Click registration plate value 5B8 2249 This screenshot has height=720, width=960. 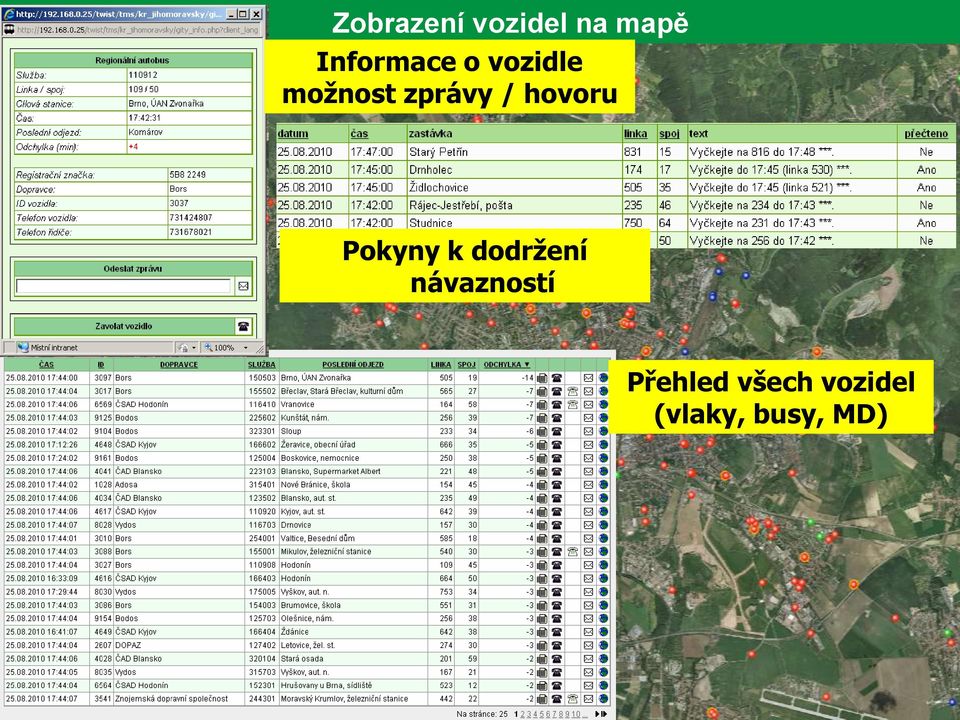tap(188, 174)
